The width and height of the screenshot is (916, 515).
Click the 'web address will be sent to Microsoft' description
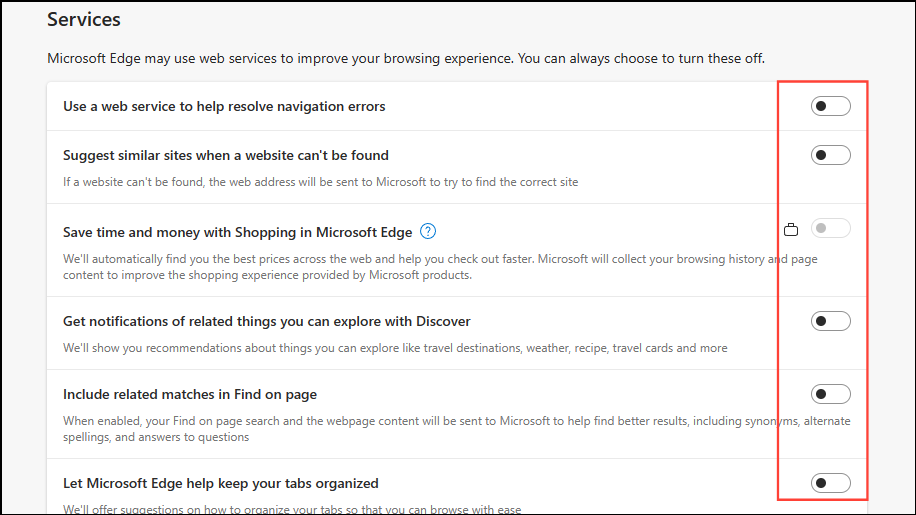[321, 182]
